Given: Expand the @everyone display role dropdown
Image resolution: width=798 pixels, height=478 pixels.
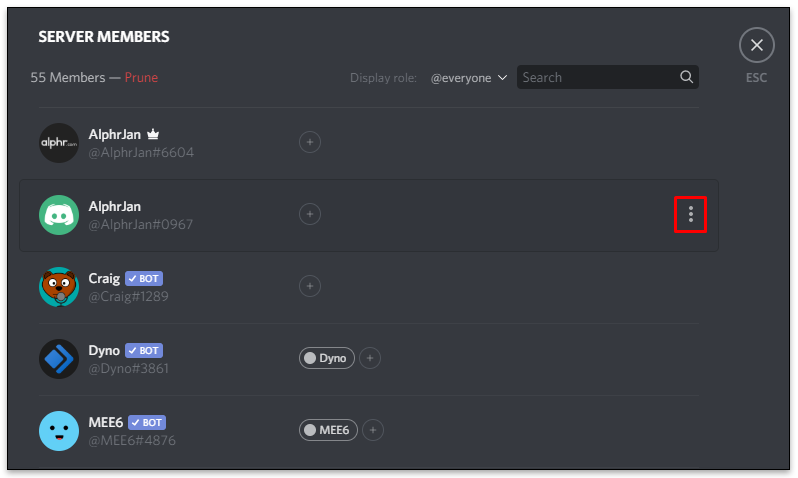Looking at the screenshot, I should tap(469, 78).
